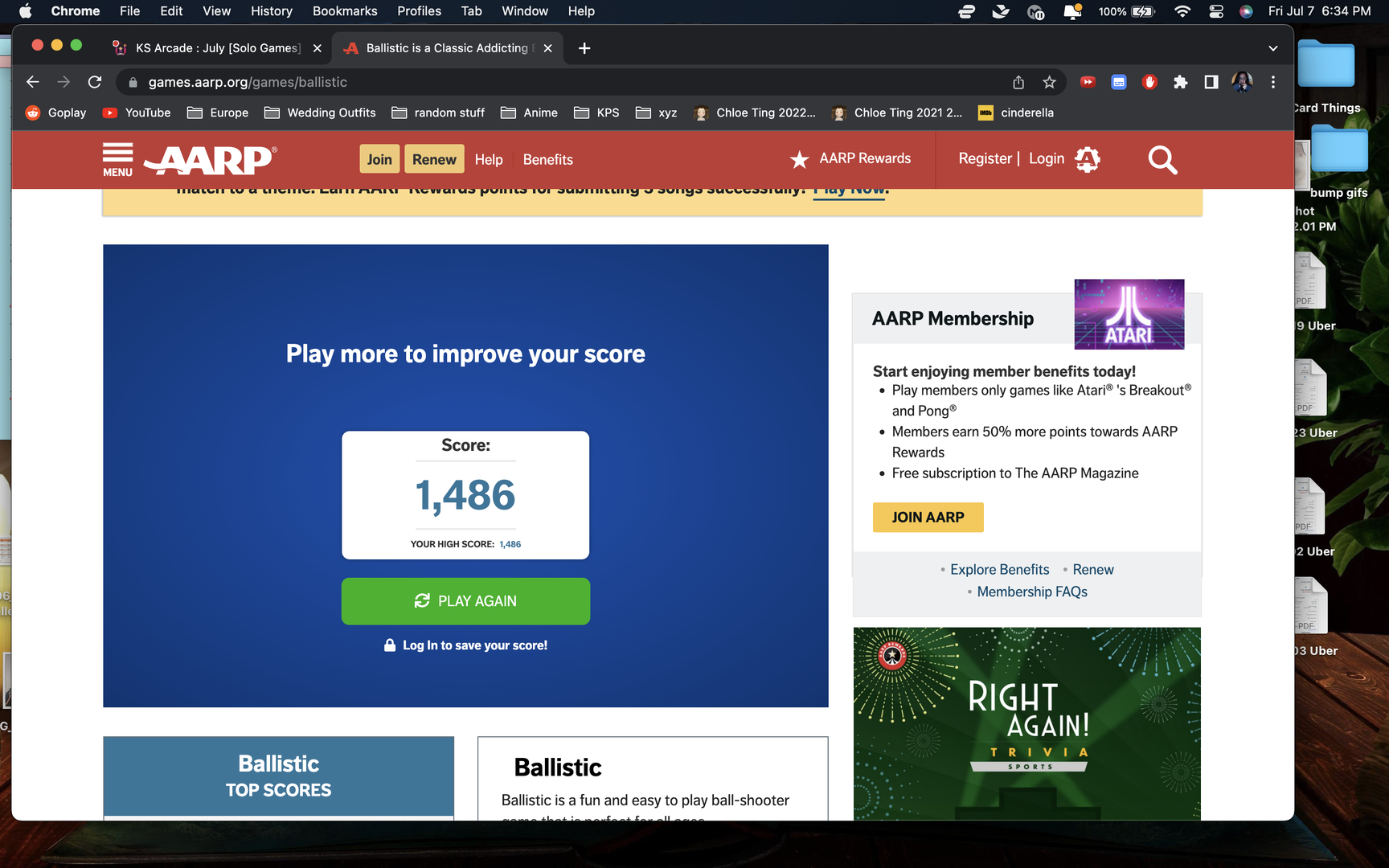
Task: Open the Apple menu
Action: (25, 11)
